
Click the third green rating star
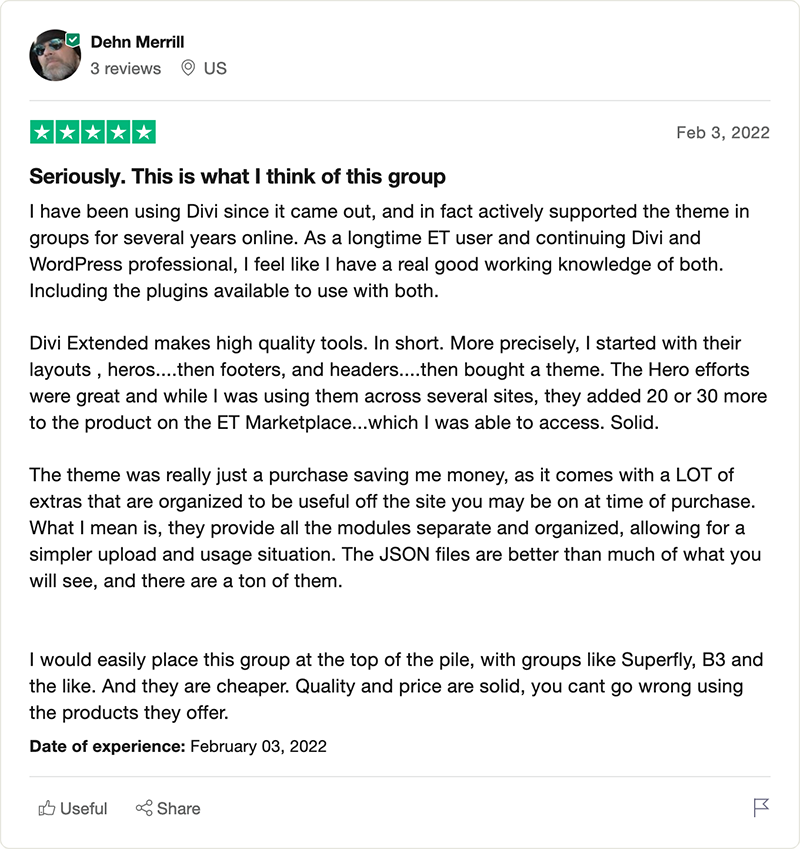(93, 132)
